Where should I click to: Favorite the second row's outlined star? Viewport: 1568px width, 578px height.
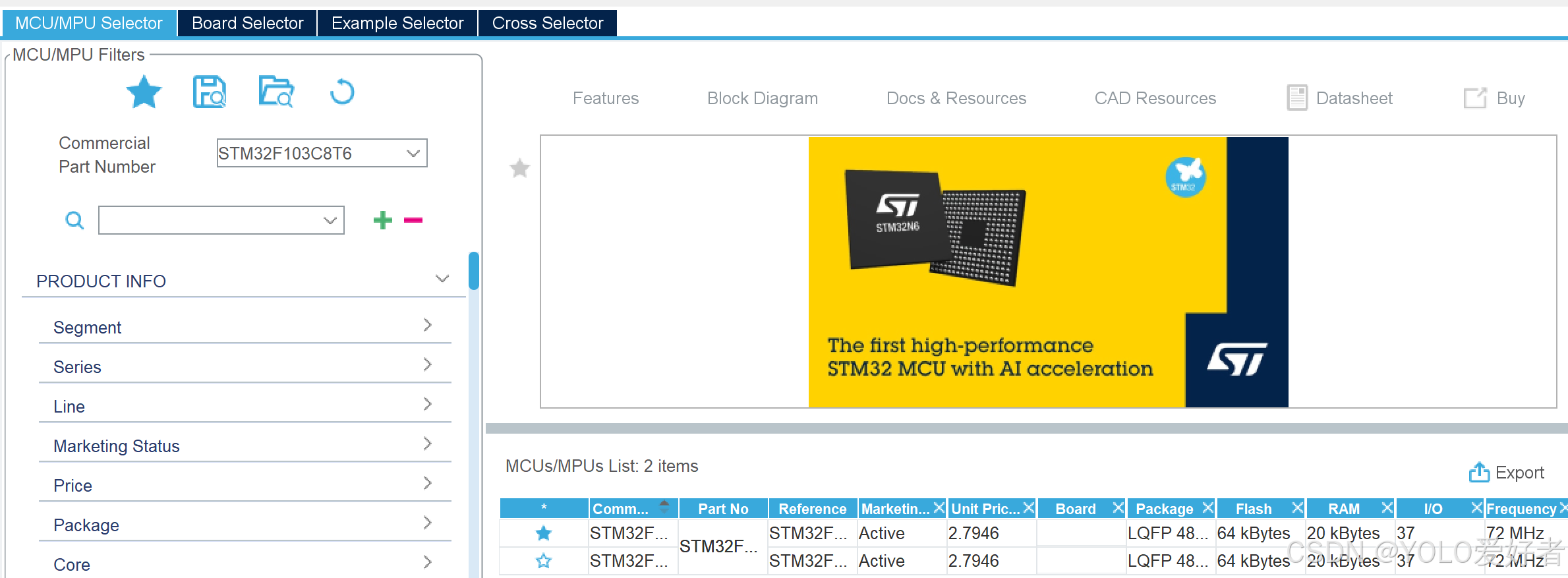(544, 561)
